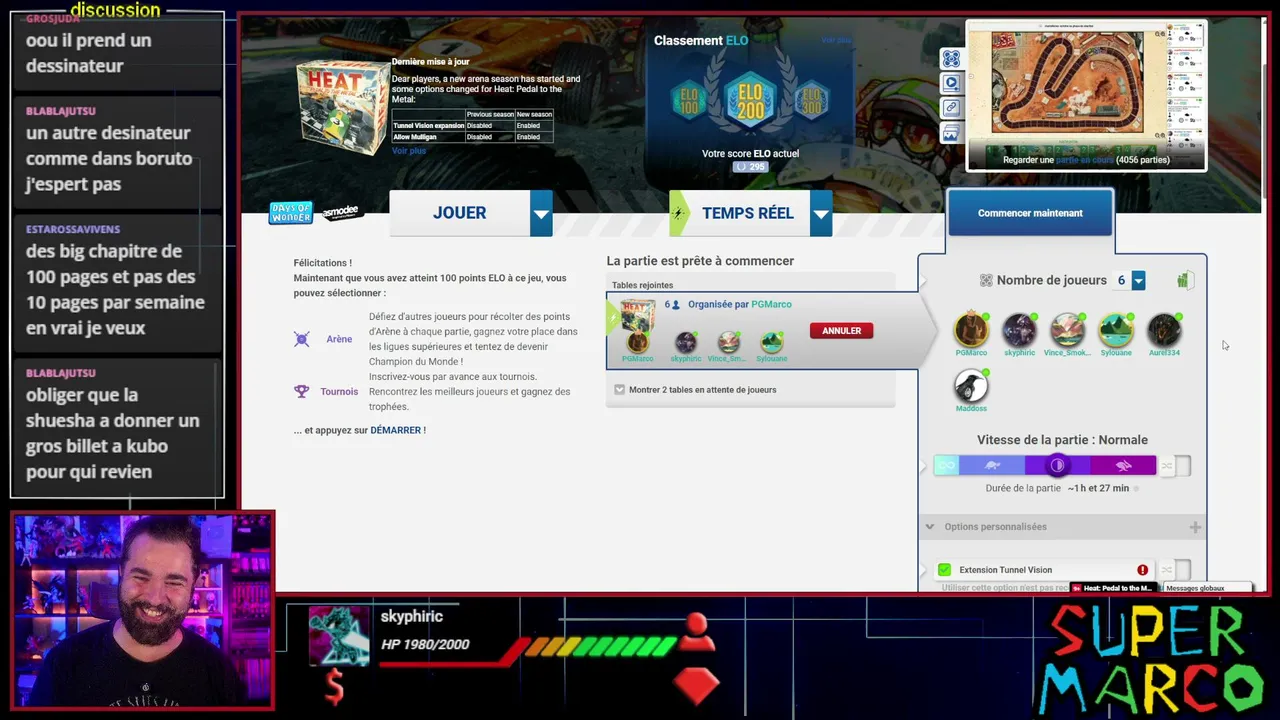The width and height of the screenshot is (1280, 720).
Task: Click the ELO 300 badge
Action: (811, 101)
